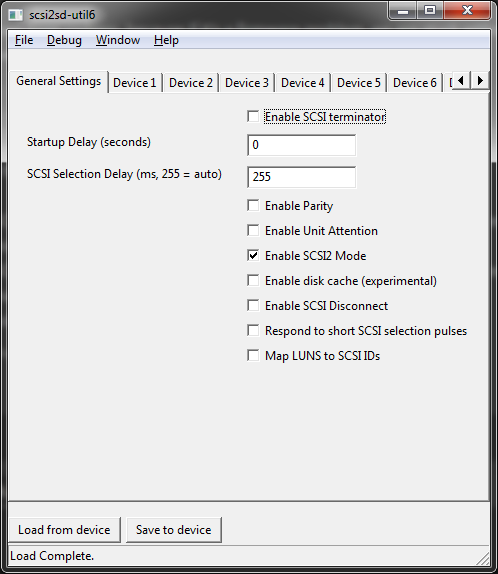Check Enable Unit Attention
498x574 pixels.
click(253, 231)
